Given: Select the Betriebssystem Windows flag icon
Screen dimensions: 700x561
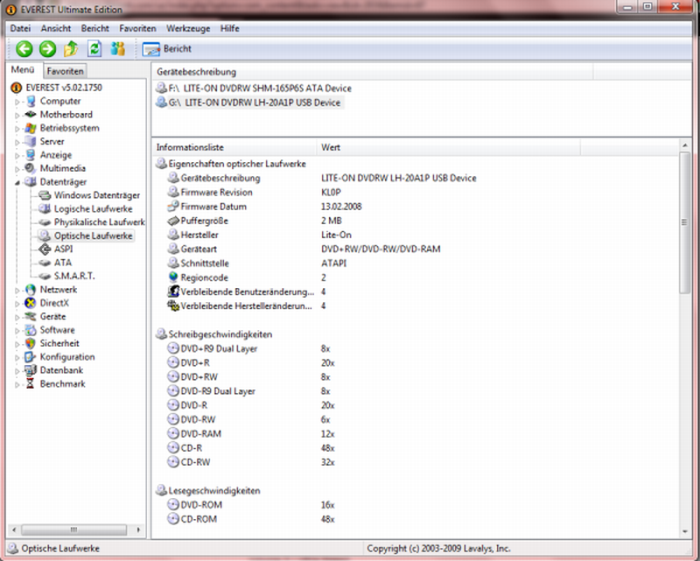Looking at the screenshot, I should point(30,128).
